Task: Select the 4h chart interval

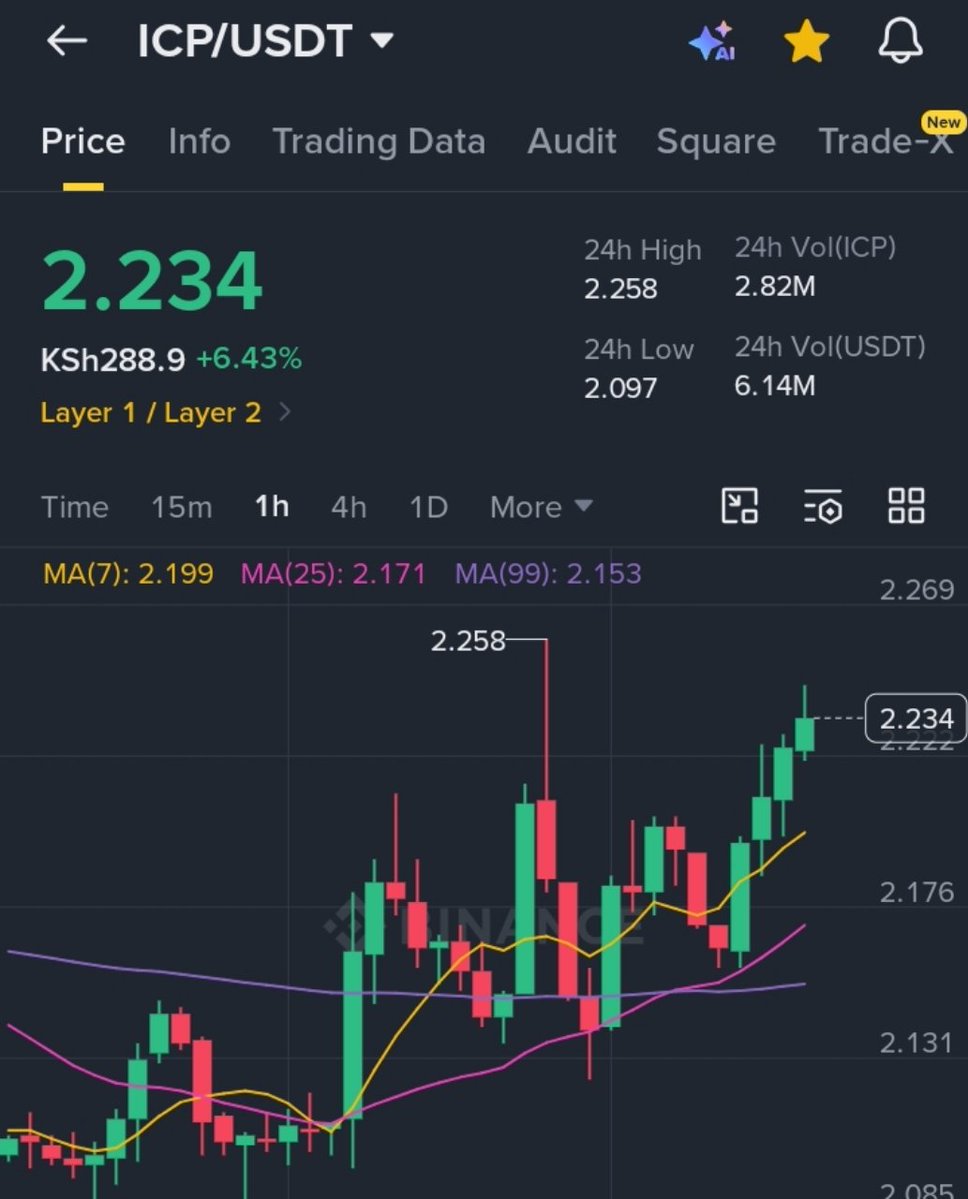Action: 349,507
